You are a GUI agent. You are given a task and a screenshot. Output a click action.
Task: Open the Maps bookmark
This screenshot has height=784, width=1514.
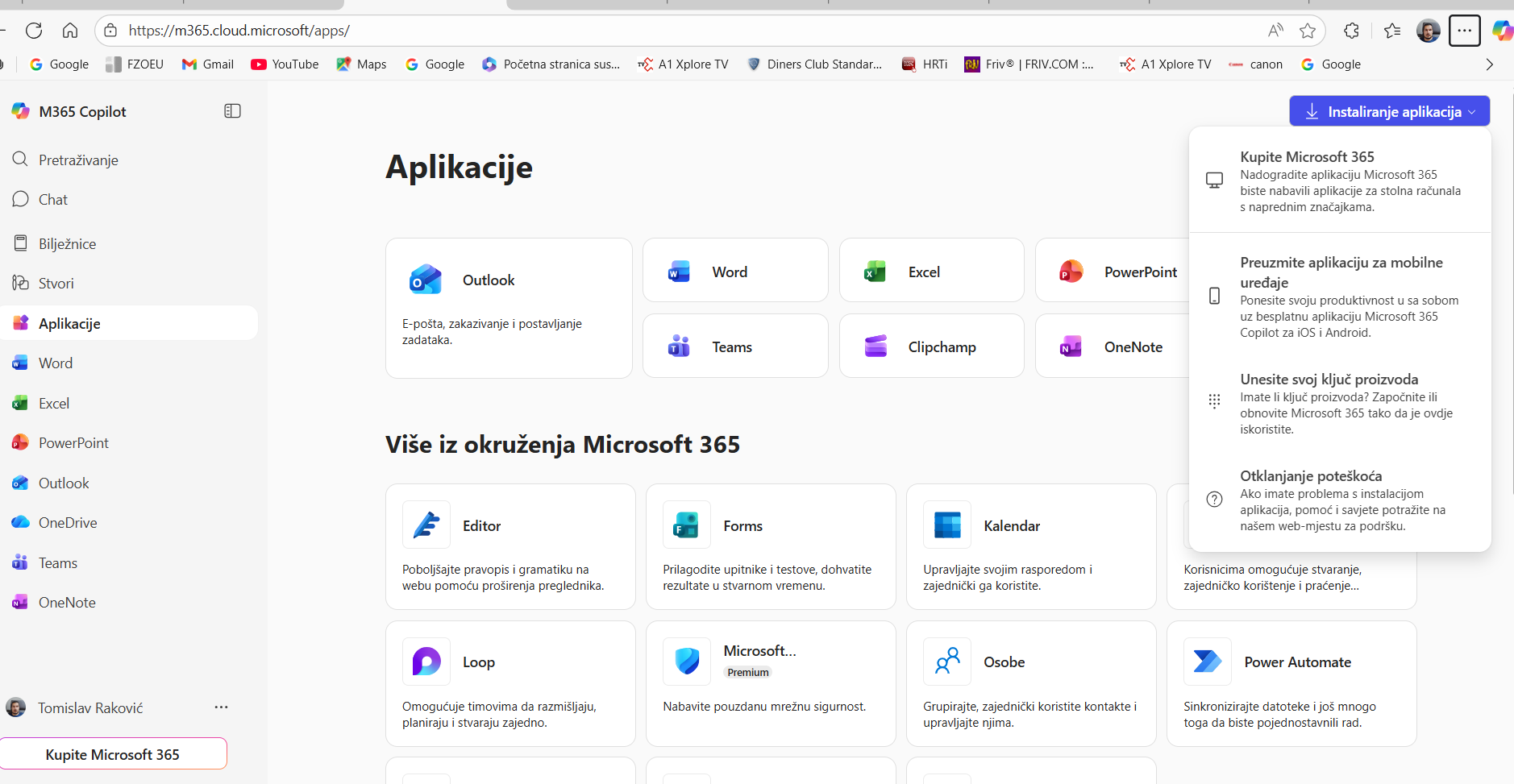pos(361,64)
